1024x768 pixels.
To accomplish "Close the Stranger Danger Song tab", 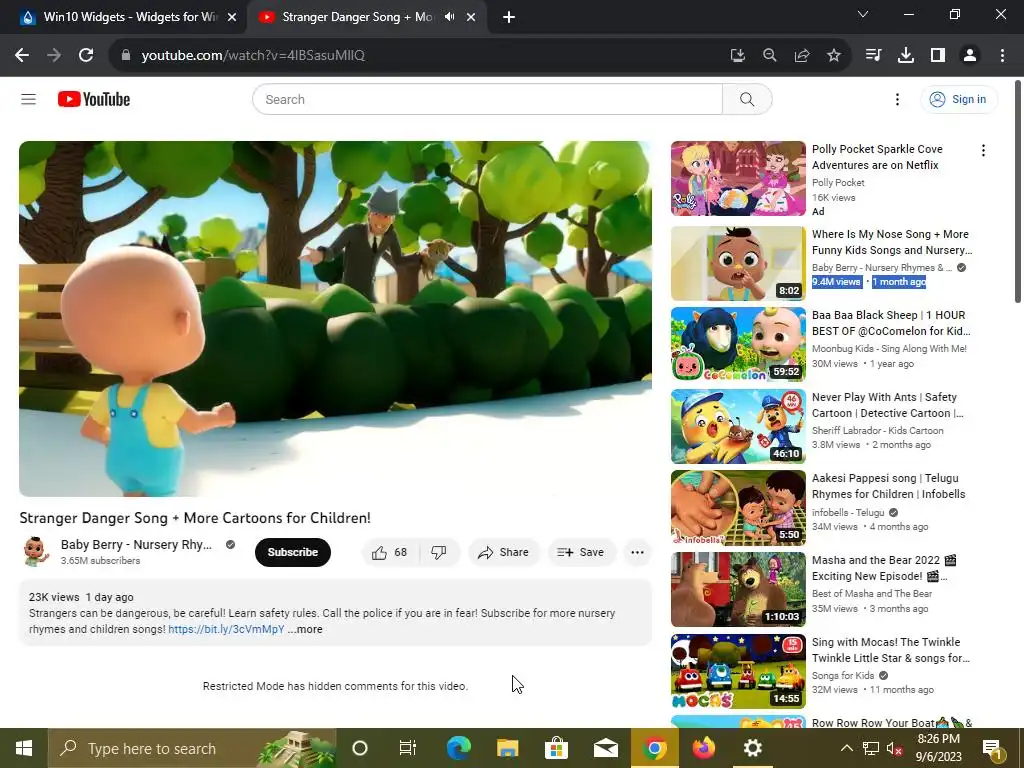I will click(471, 18).
